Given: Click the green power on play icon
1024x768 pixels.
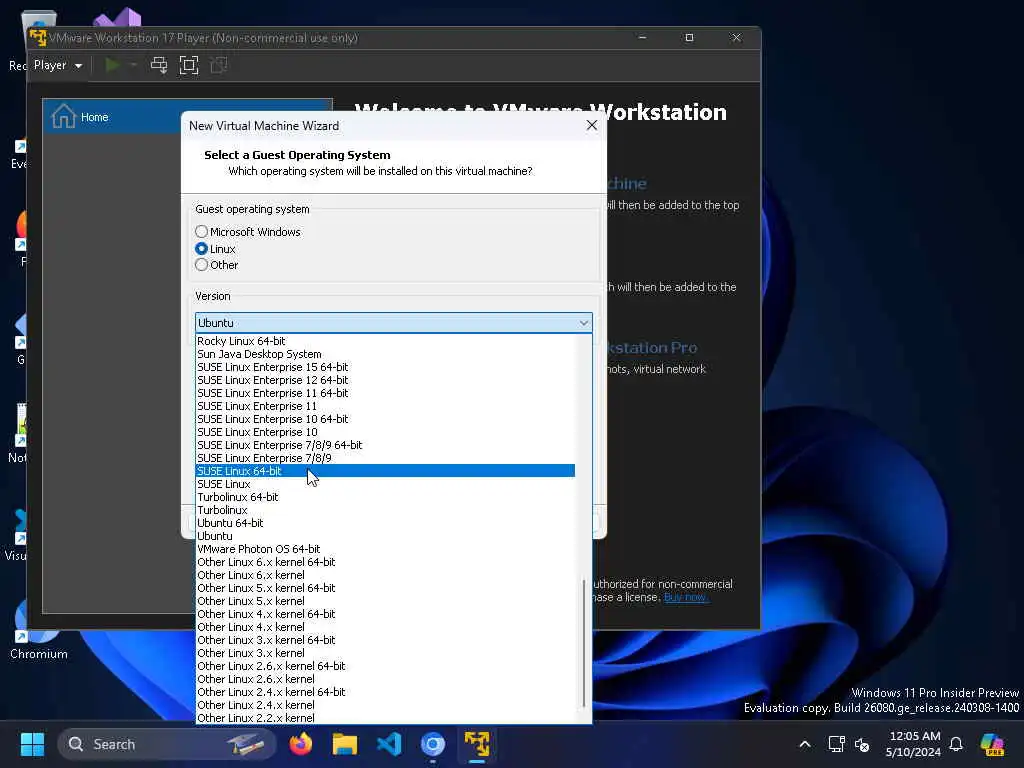Looking at the screenshot, I should (112, 65).
